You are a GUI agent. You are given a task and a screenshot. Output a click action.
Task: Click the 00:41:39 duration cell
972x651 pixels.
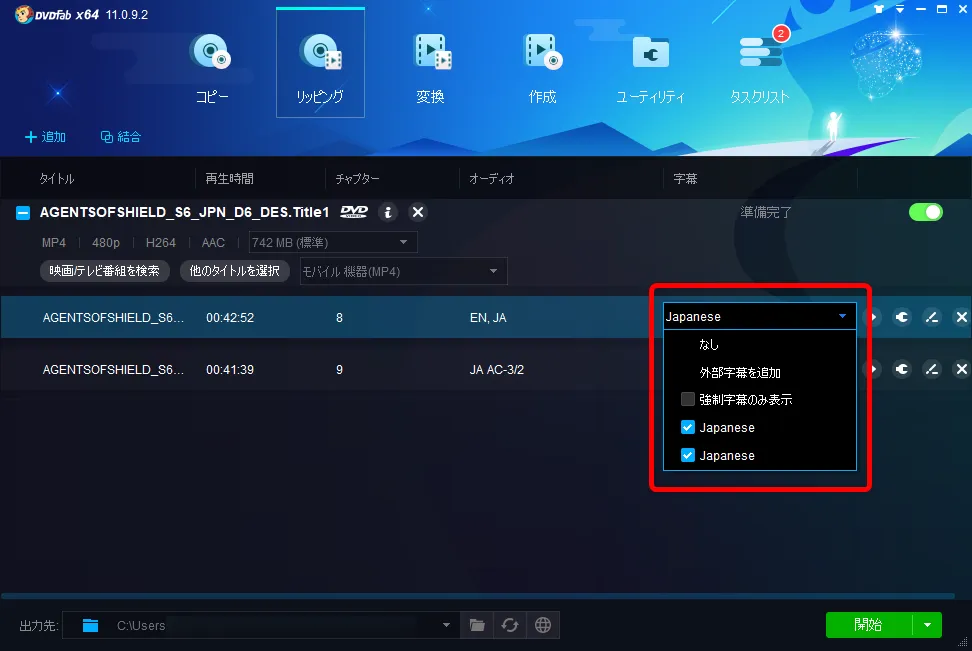[230, 370]
